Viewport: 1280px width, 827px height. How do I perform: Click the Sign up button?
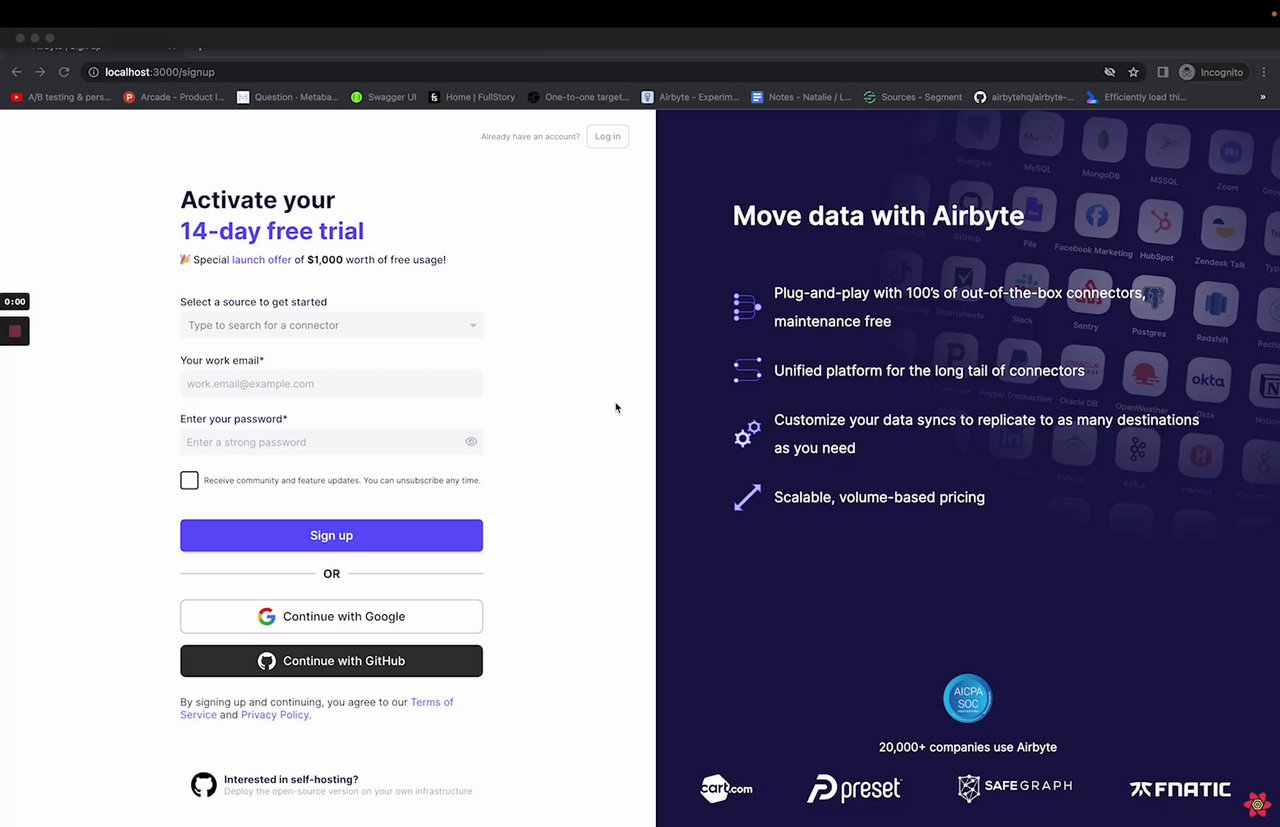point(331,535)
